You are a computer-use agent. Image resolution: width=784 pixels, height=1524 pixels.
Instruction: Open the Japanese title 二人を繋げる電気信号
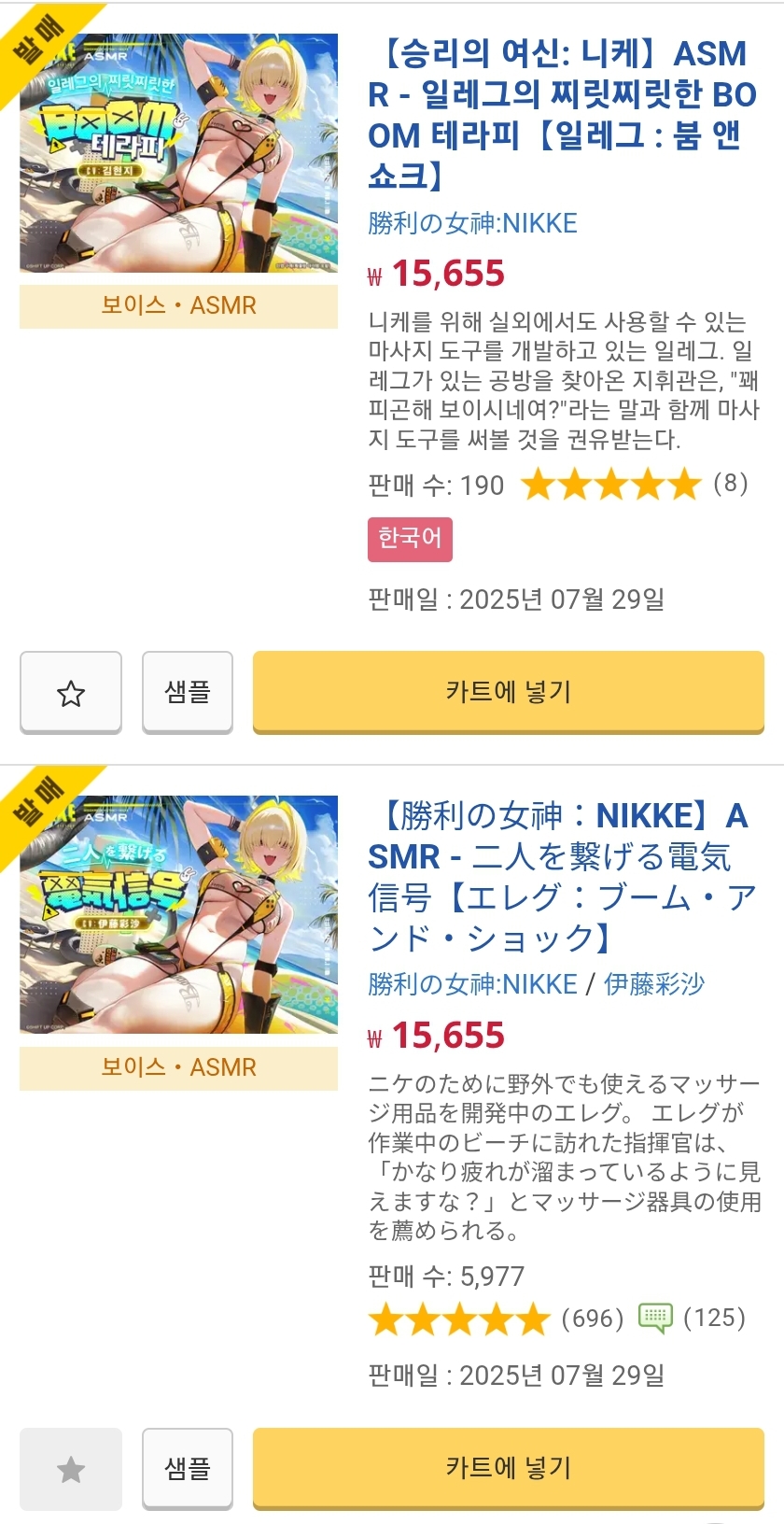pos(561,876)
